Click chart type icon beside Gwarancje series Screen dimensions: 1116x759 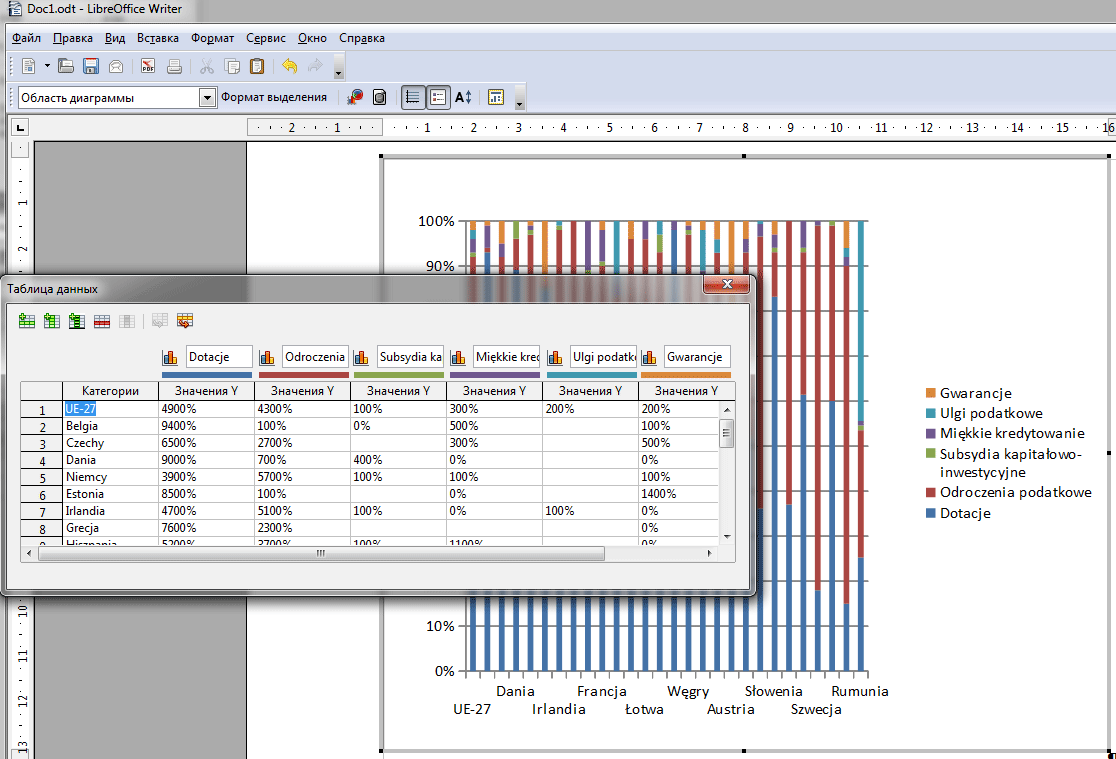(x=649, y=357)
